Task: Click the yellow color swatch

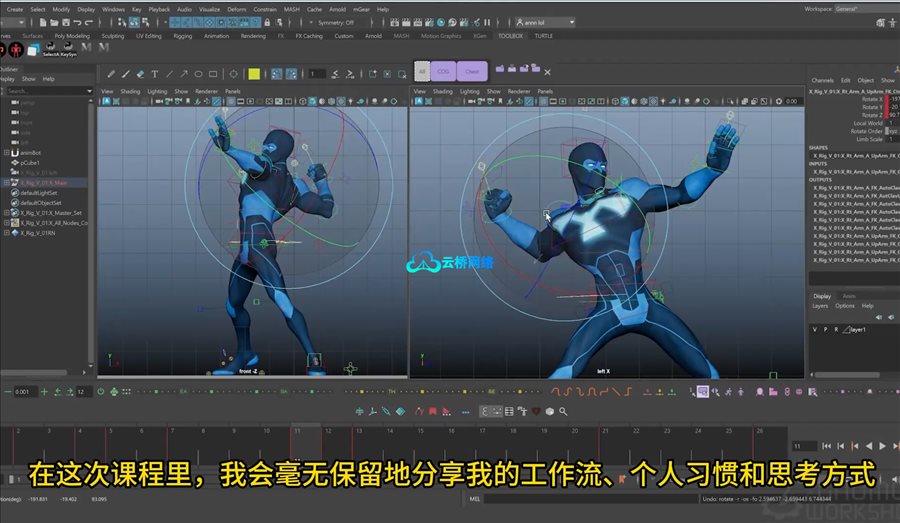Action: [254, 73]
